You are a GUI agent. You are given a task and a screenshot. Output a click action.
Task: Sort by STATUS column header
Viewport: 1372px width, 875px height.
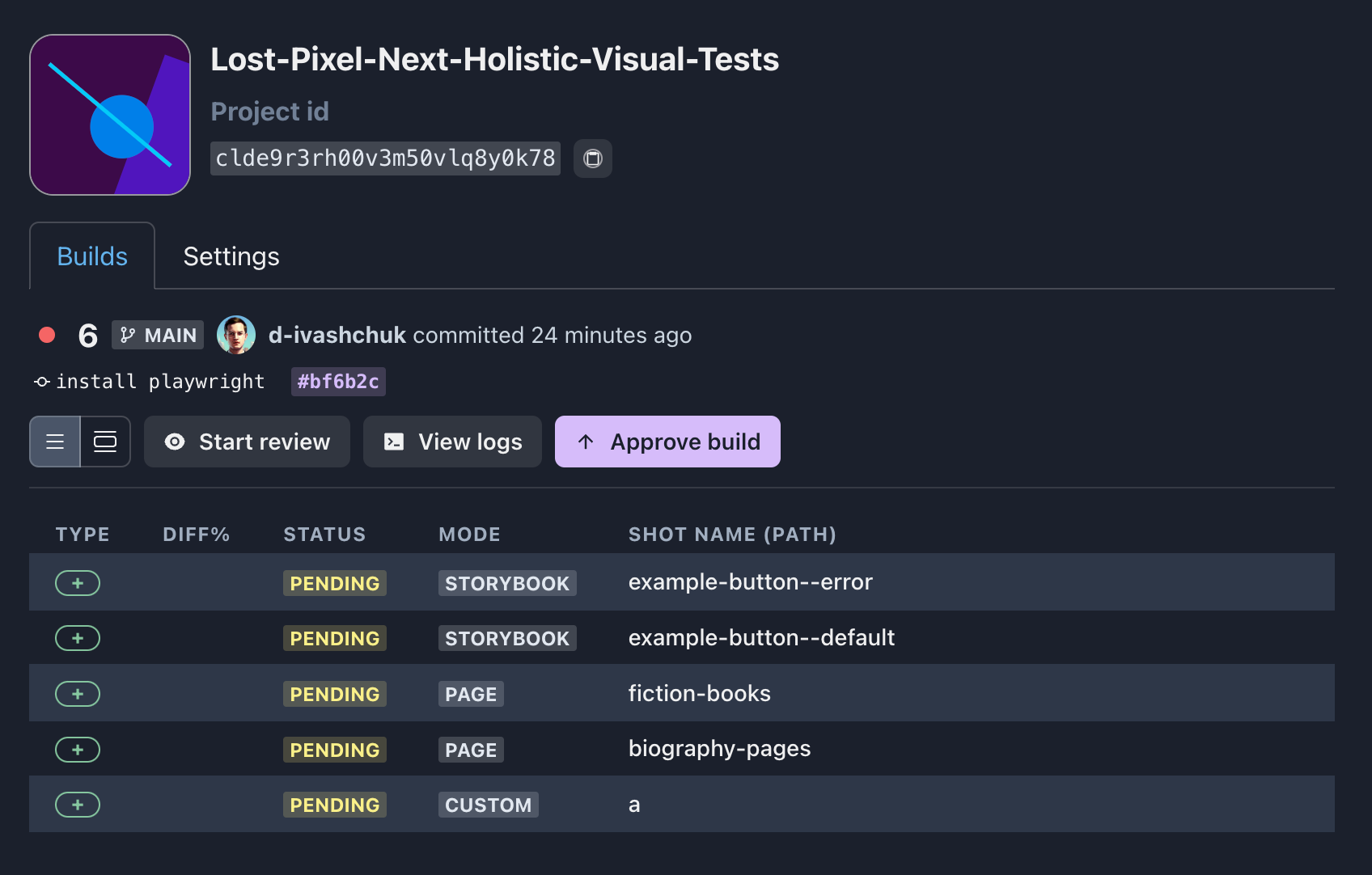pos(324,535)
